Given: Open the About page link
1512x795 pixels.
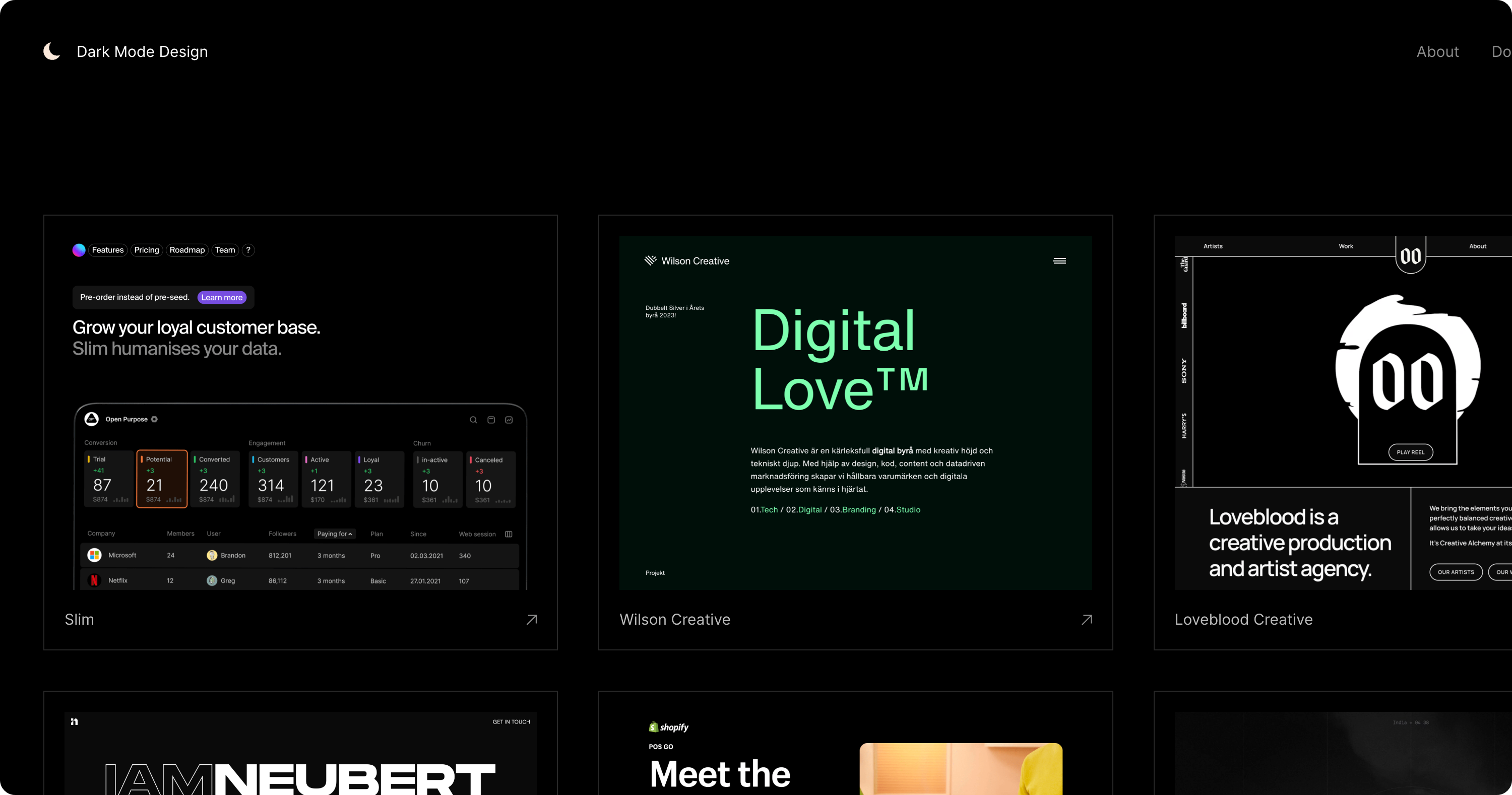Looking at the screenshot, I should [x=1437, y=51].
